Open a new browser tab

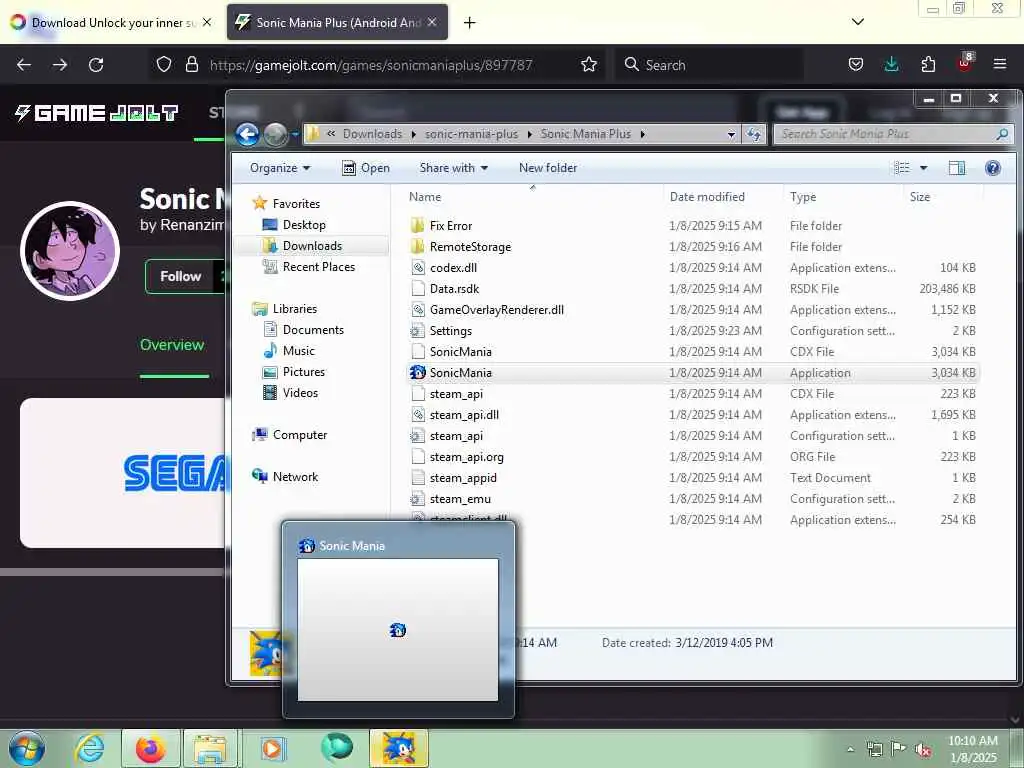click(470, 23)
